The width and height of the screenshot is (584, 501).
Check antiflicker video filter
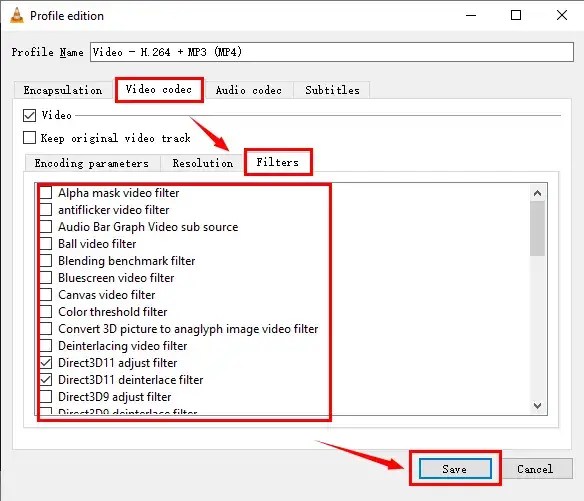click(46, 210)
